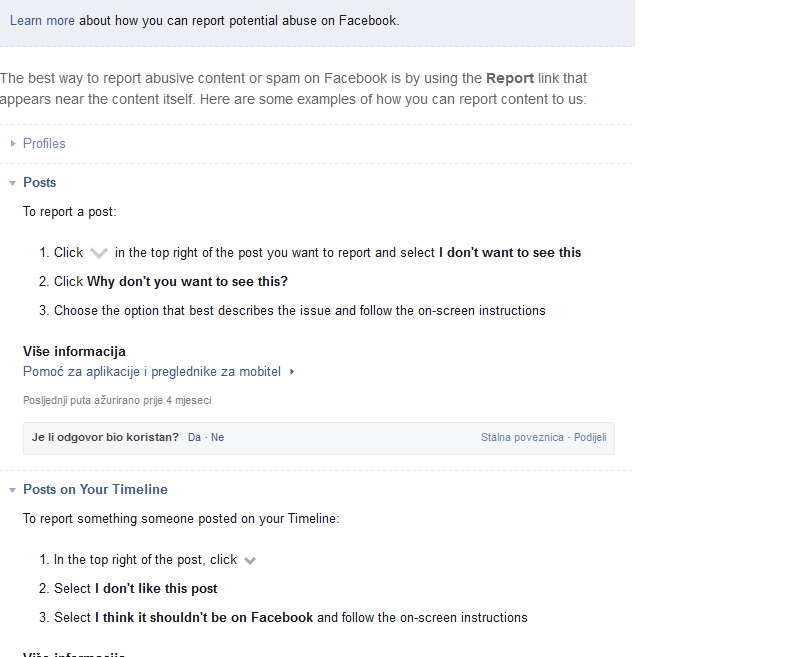Click the Posts heading text
The width and height of the screenshot is (802, 657).
[39, 183]
